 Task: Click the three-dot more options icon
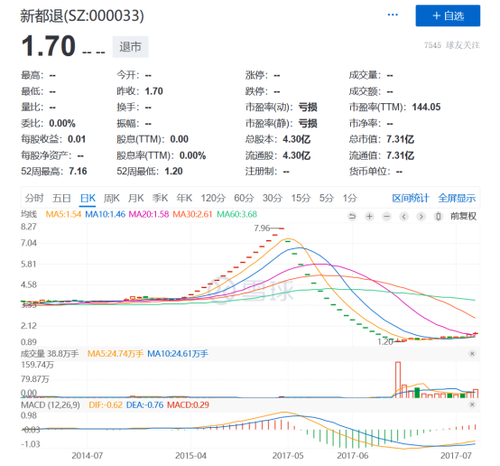coord(393,15)
